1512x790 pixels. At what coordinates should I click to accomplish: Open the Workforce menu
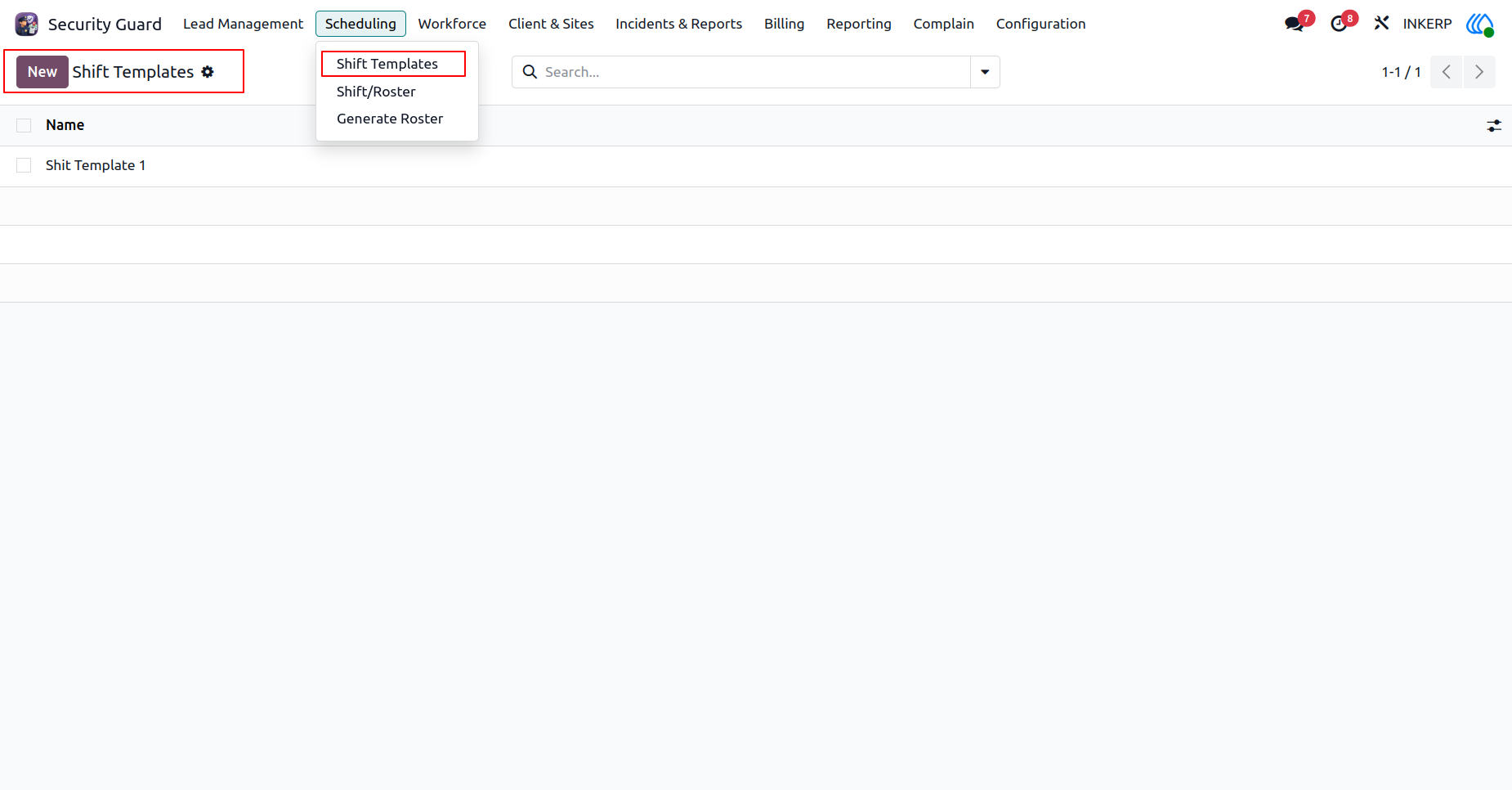point(452,24)
